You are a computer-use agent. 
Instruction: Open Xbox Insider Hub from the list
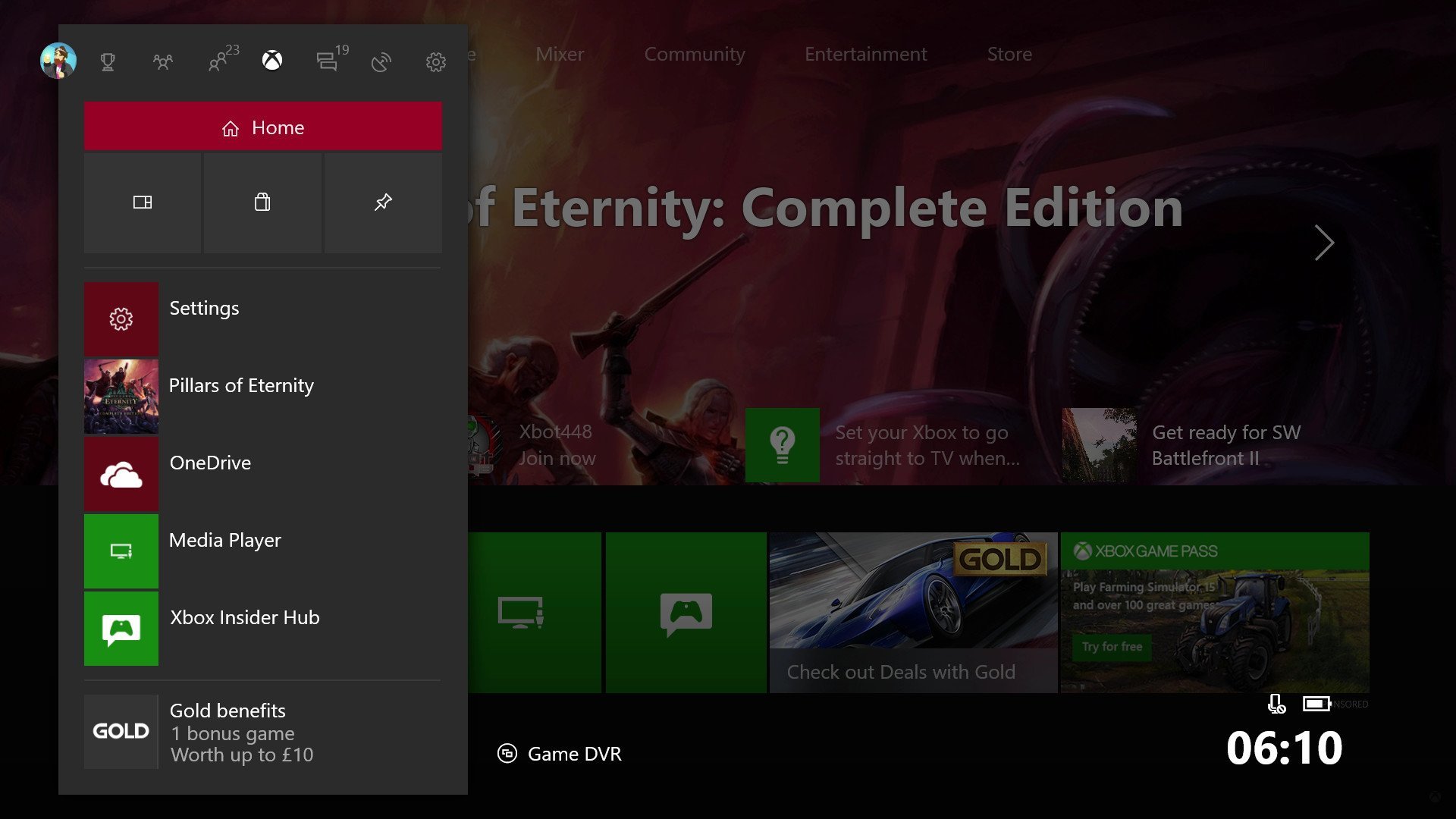click(x=262, y=629)
